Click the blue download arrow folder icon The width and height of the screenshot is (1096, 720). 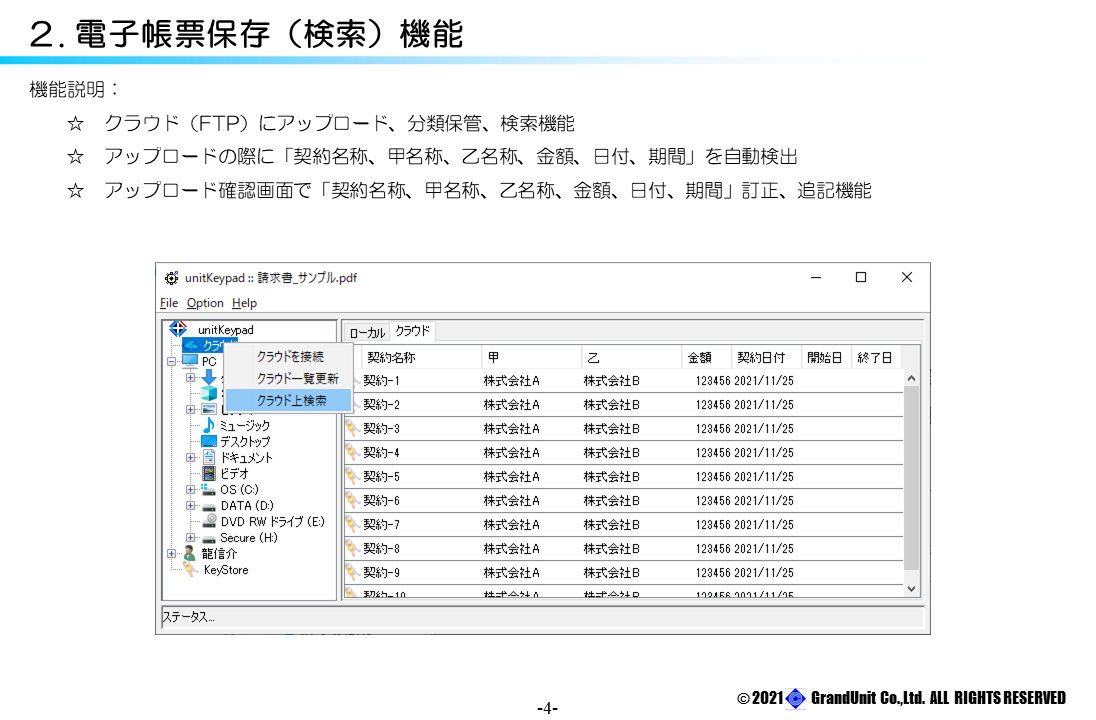point(208,377)
